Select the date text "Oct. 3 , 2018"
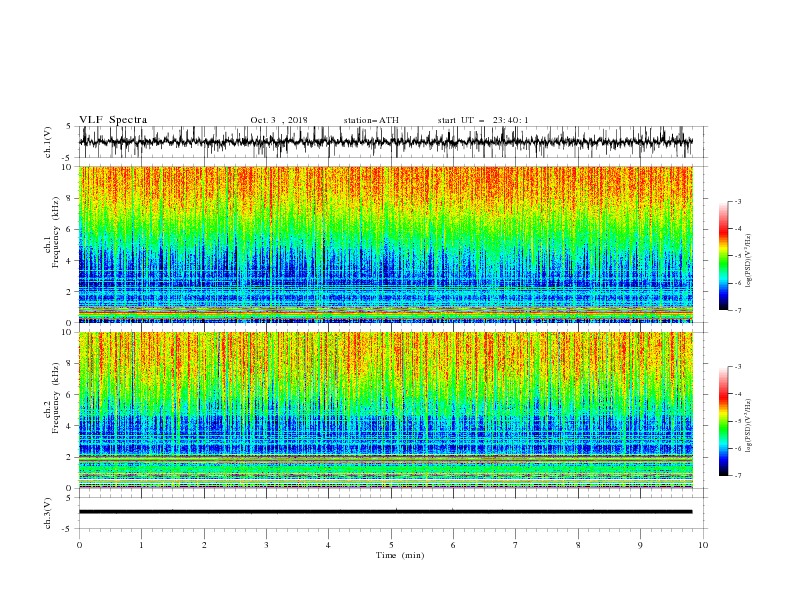The image size is (792, 612). pos(279,120)
